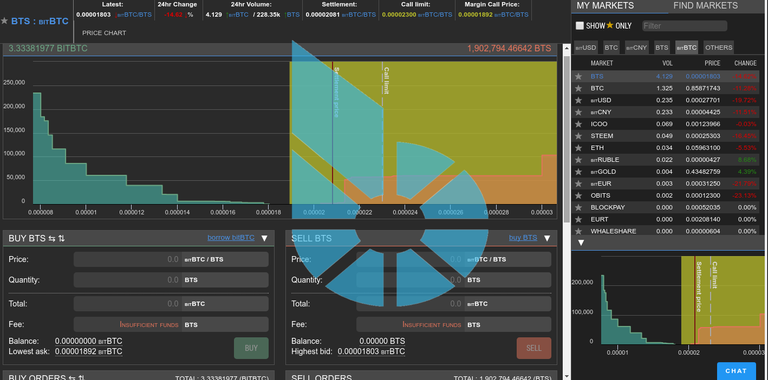This screenshot has width=768, height=380.
Task: Click scrollbar down arrow at page bottom
Action: pos(567,376)
